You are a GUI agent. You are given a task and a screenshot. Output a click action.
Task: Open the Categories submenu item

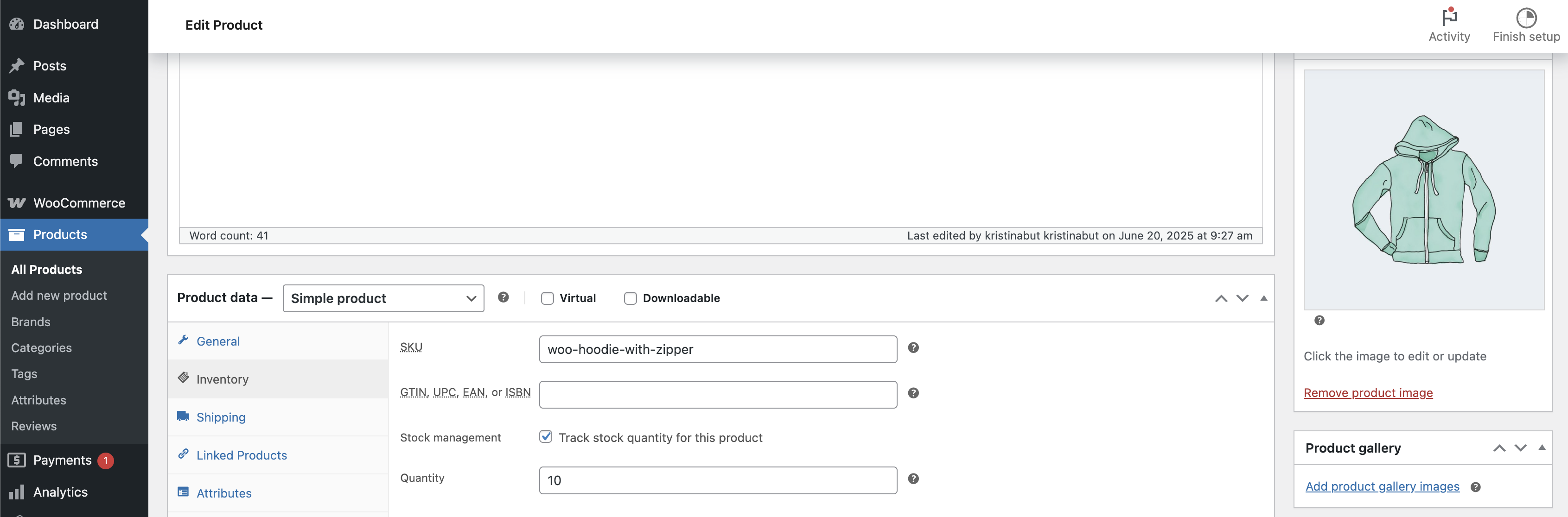41,348
